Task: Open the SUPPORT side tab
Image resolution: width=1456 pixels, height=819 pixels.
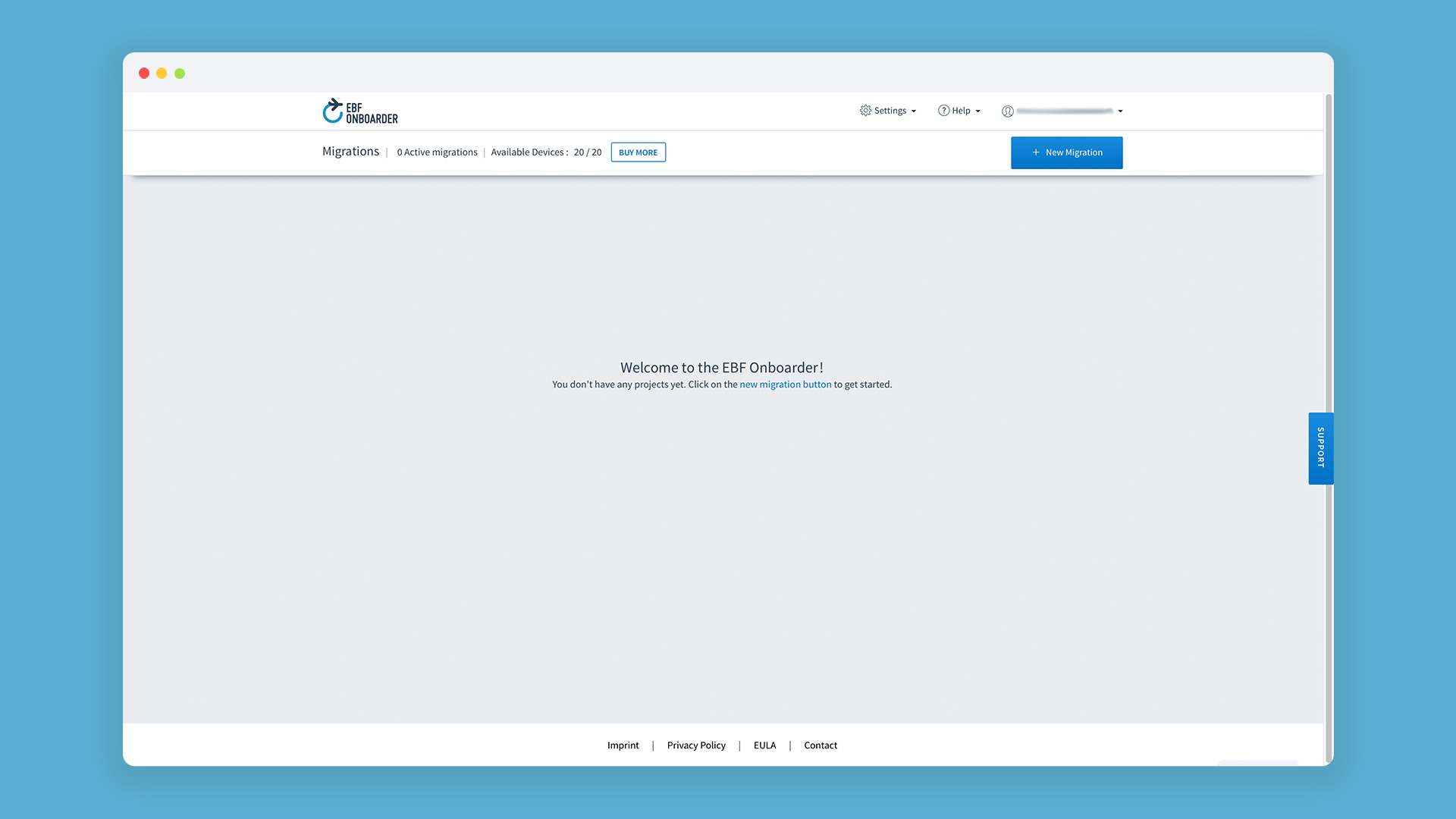Action: (1320, 448)
